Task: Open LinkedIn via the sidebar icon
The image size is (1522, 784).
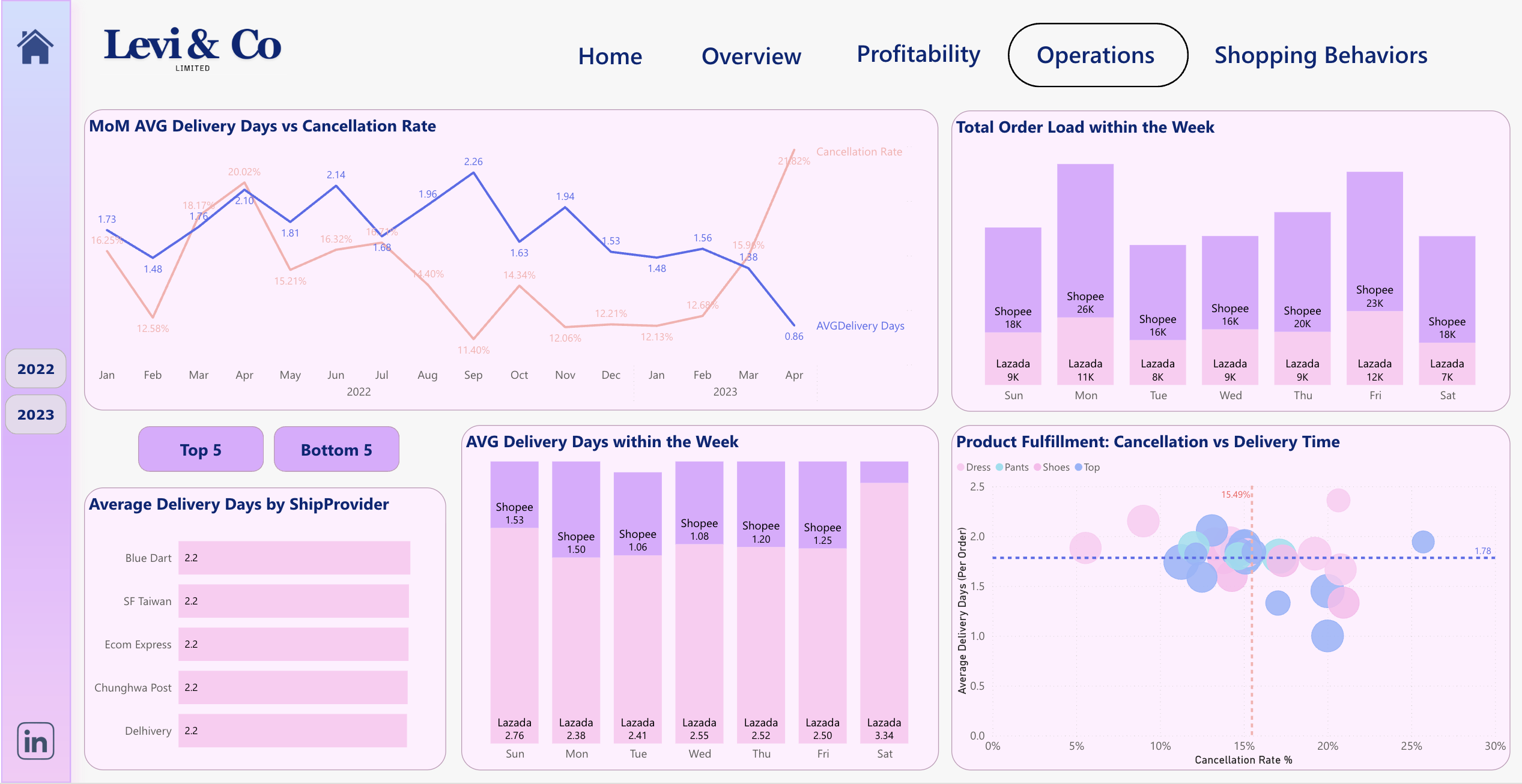Action: (x=35, y=741)
